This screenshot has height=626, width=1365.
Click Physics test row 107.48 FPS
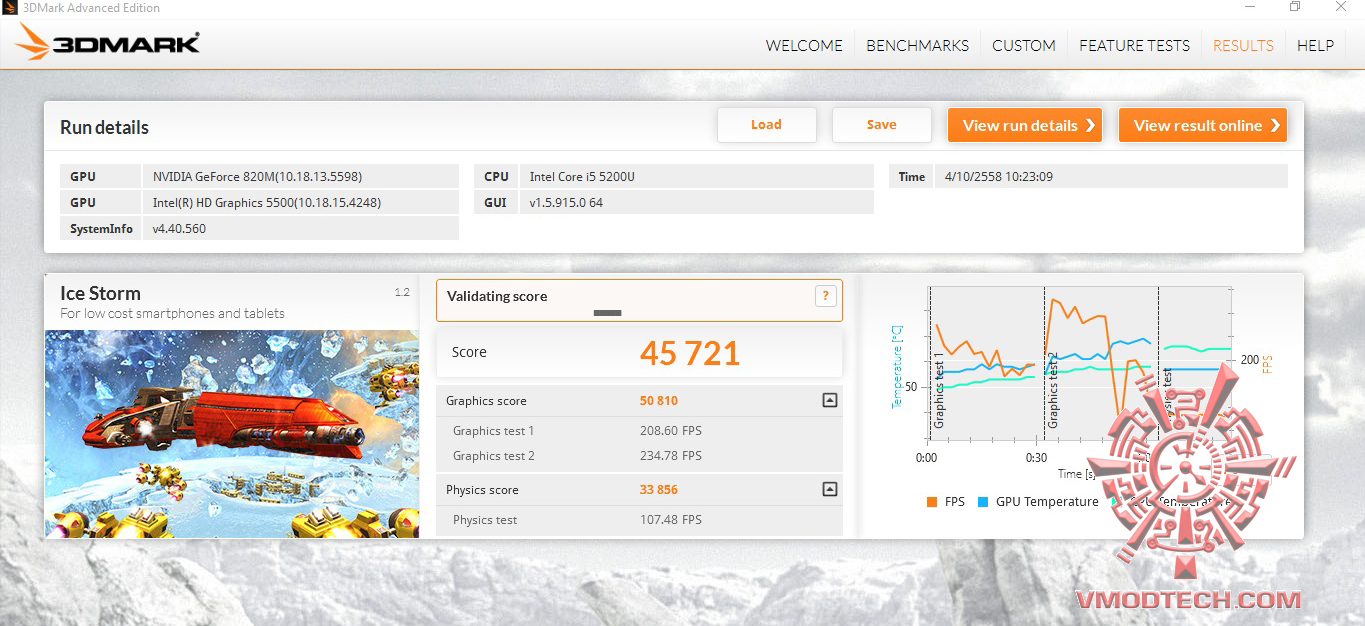[640, 520]
